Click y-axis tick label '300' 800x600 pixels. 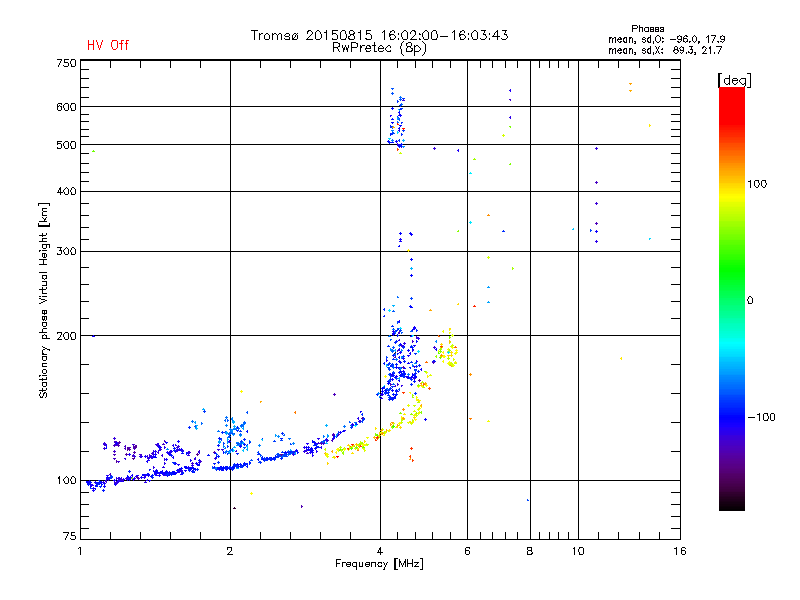point(66,251)
